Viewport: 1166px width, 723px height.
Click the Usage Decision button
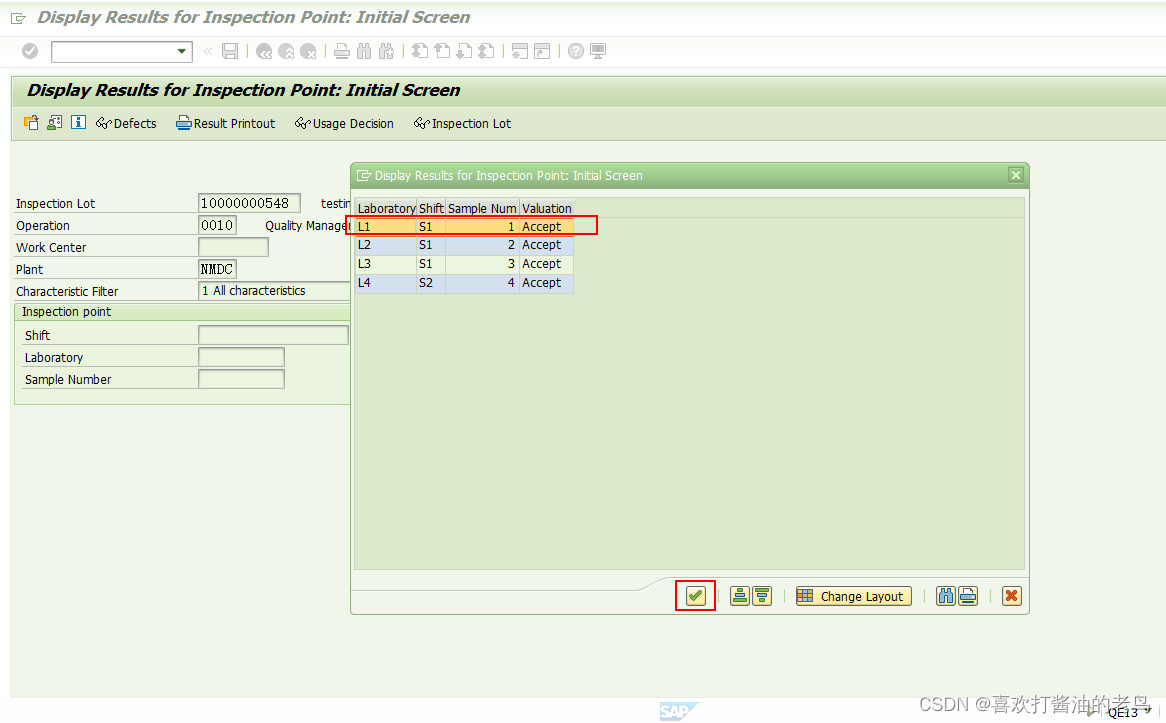point(344,123)
